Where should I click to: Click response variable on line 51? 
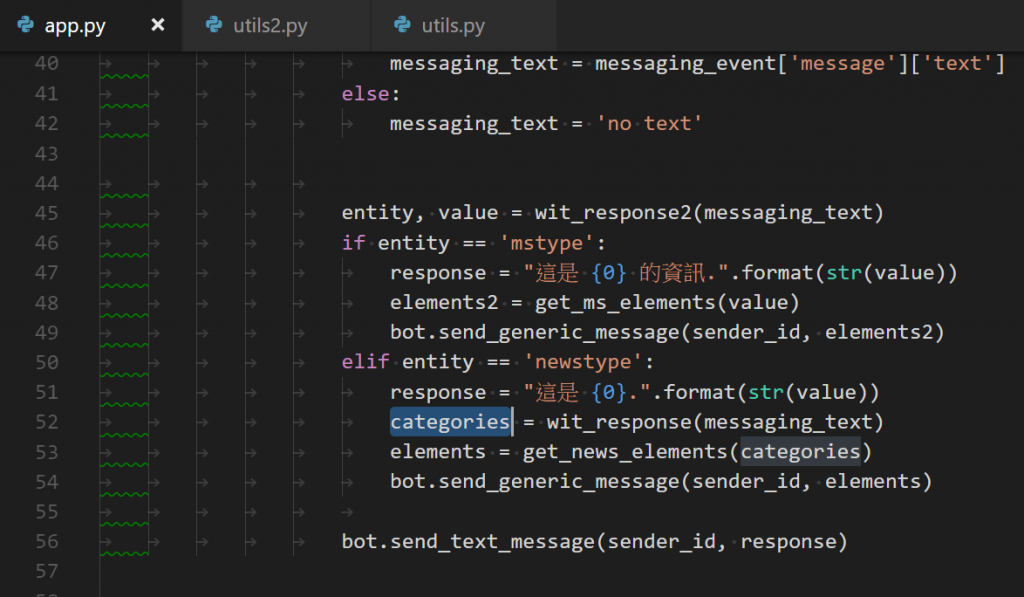click(x=438, y=393)
